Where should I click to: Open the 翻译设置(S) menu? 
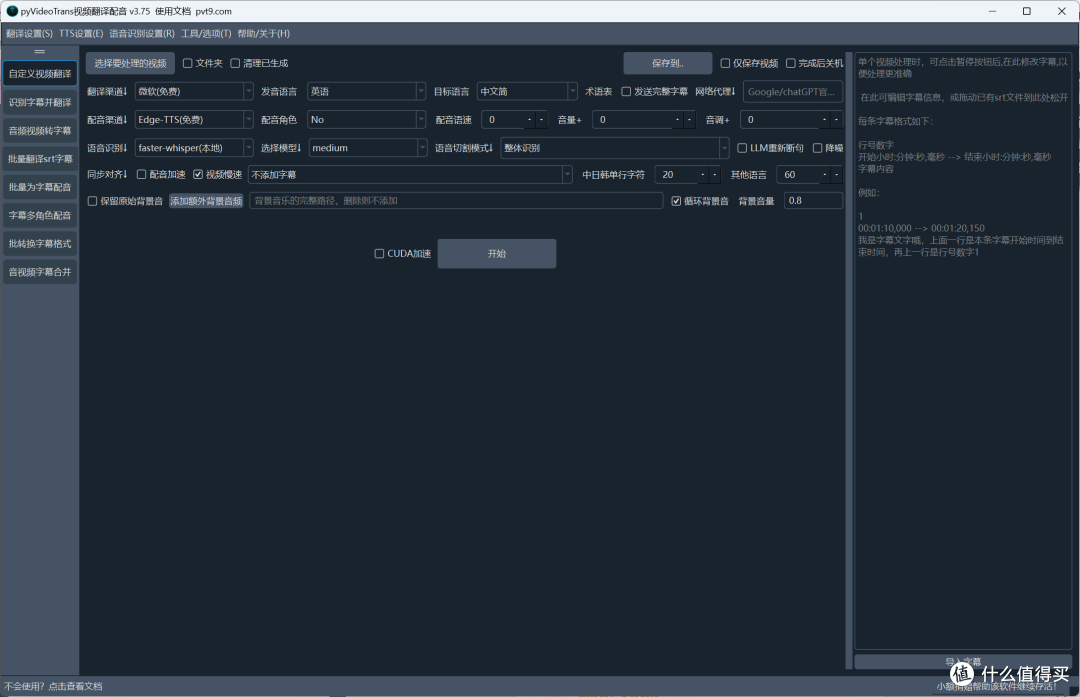coord(30,33)
